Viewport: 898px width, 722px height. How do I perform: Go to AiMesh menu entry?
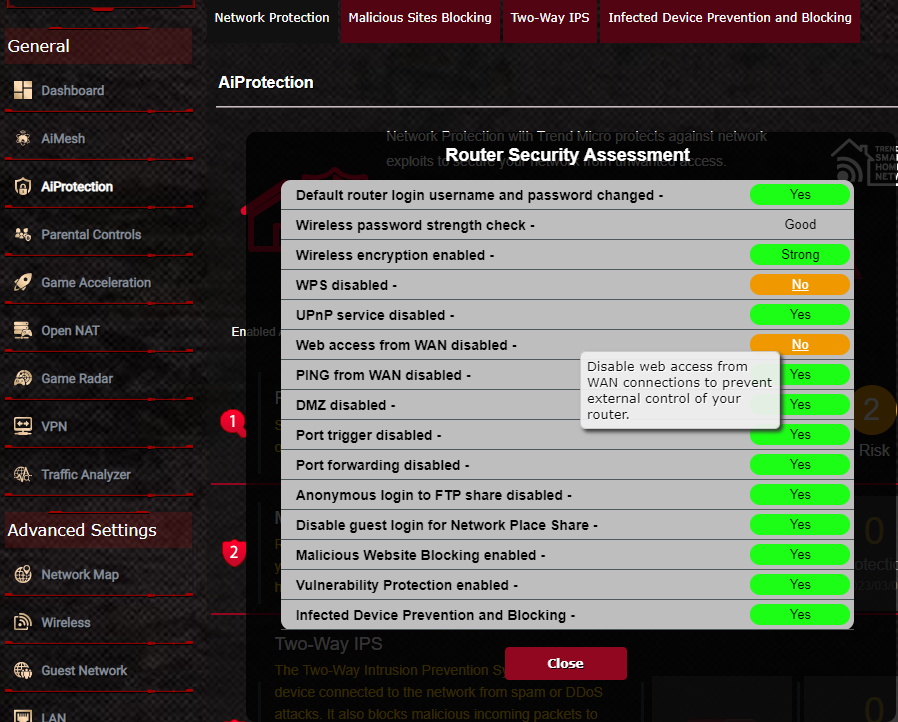[63, 139]
